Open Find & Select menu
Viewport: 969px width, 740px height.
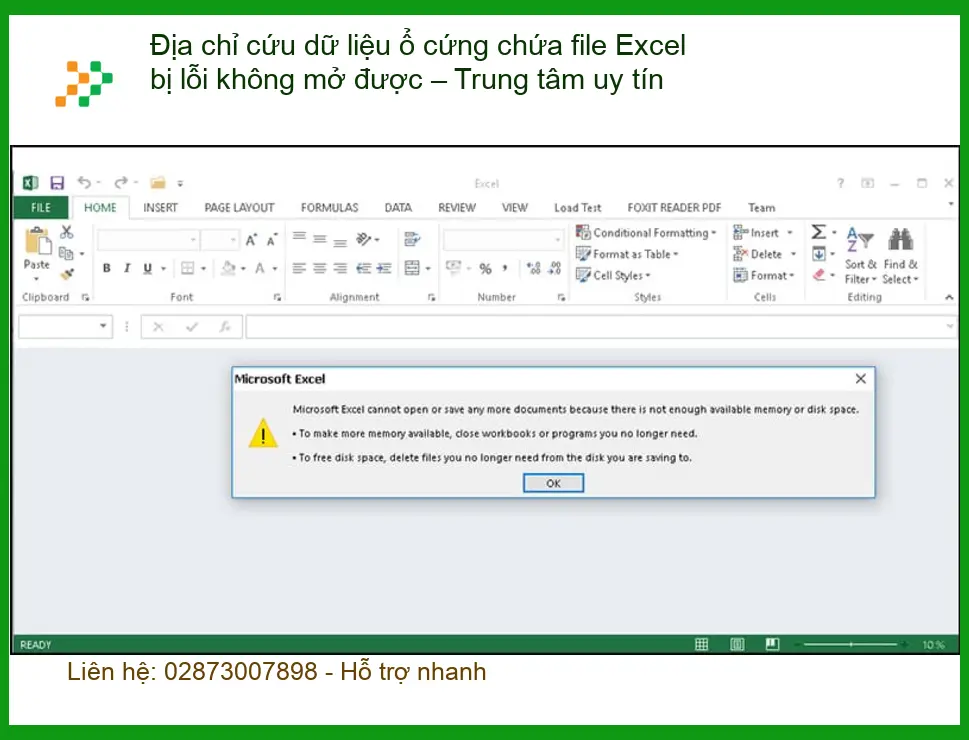point(900,255)
